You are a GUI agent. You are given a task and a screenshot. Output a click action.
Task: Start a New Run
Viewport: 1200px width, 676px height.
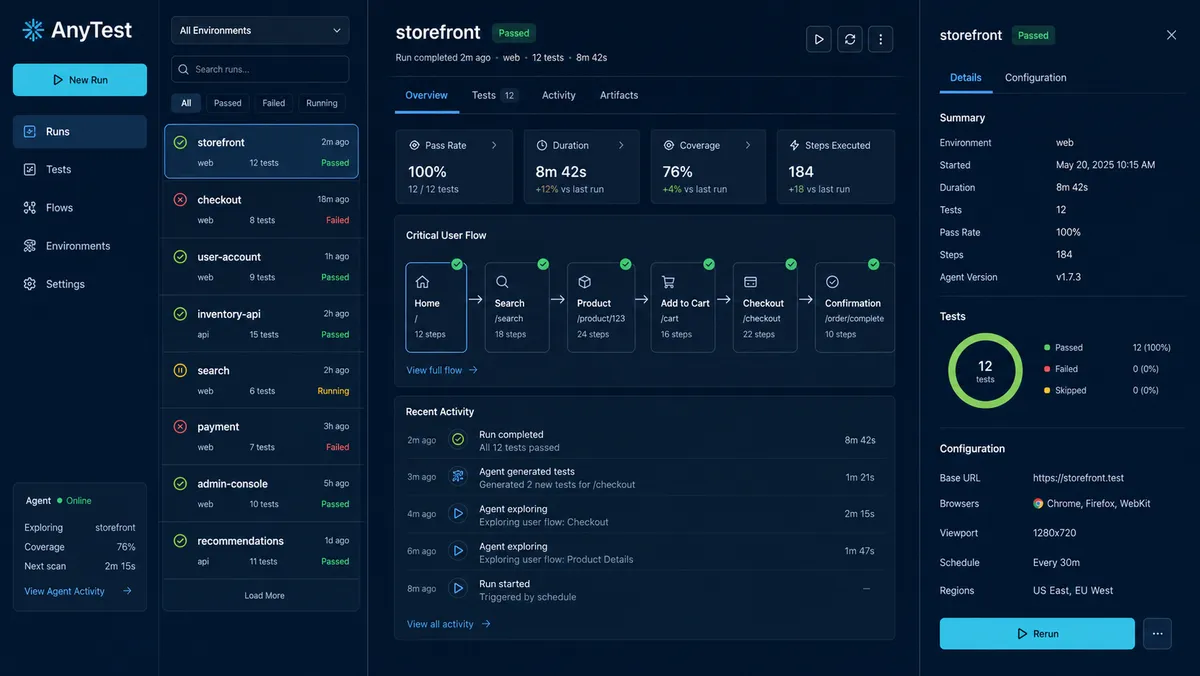point(80,80)
